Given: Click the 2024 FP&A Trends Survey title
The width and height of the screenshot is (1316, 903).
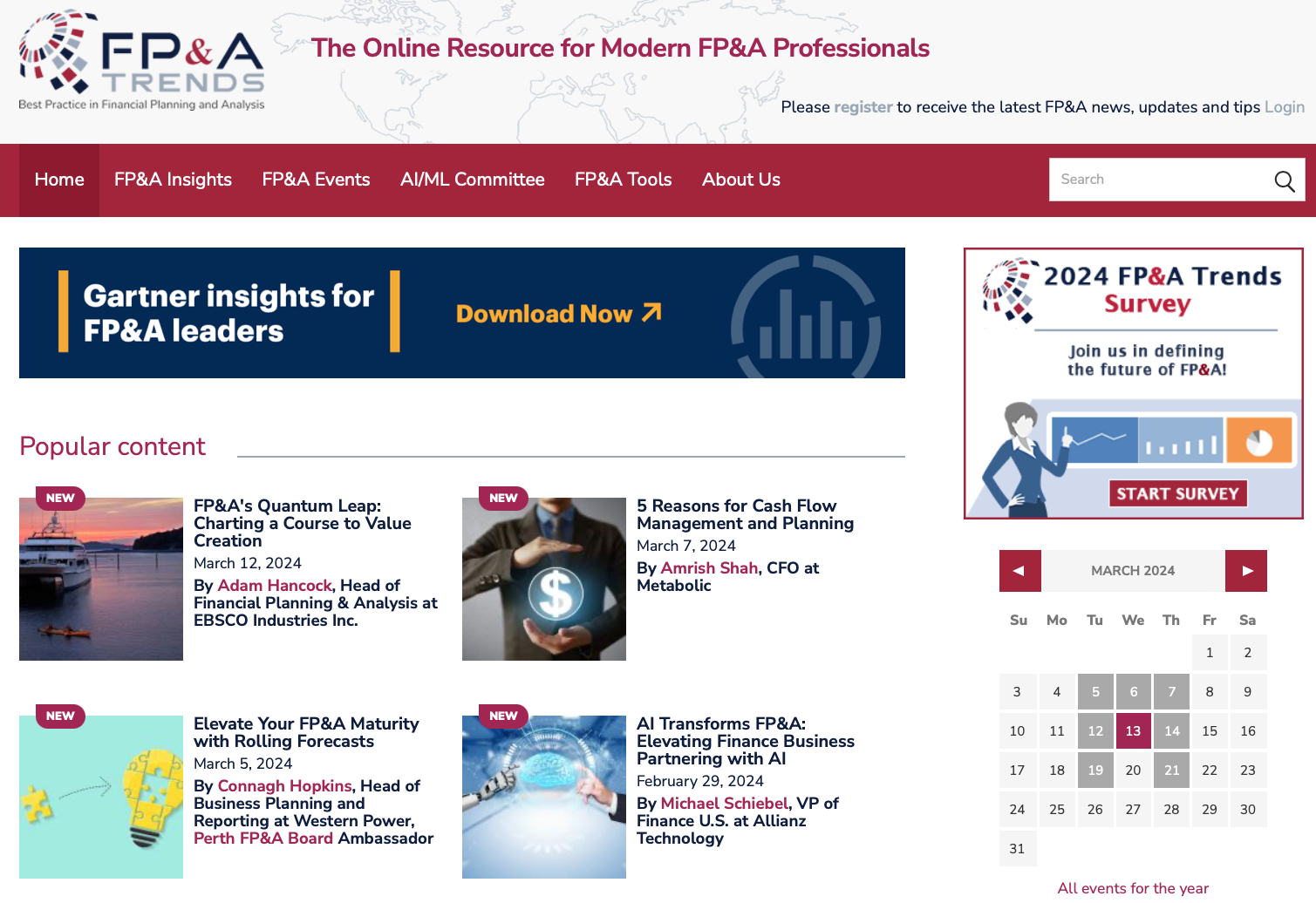Looking at the screenshot, I should click(x=1162, y=289).
